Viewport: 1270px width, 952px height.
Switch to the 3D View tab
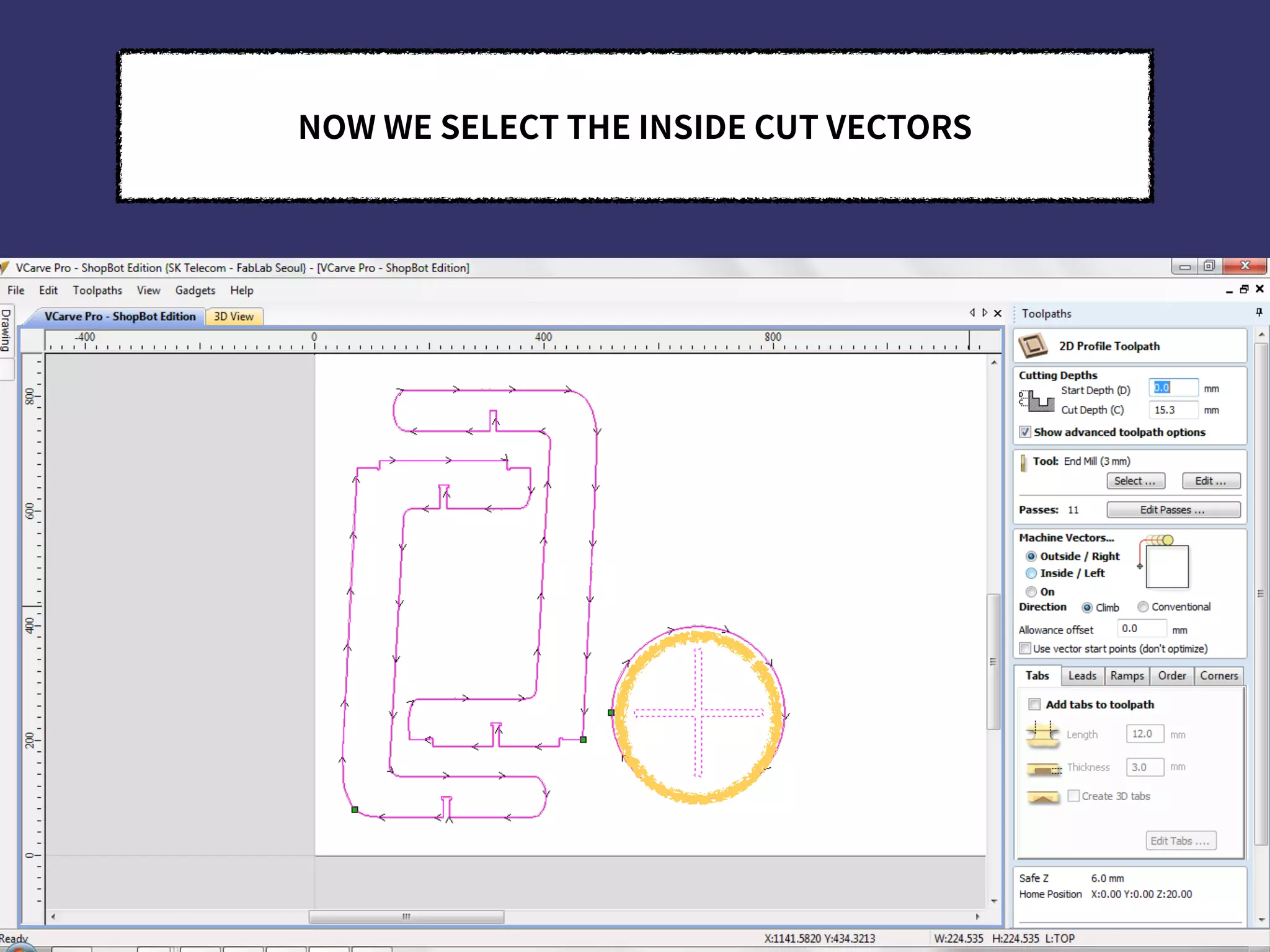tap(234, 317)
